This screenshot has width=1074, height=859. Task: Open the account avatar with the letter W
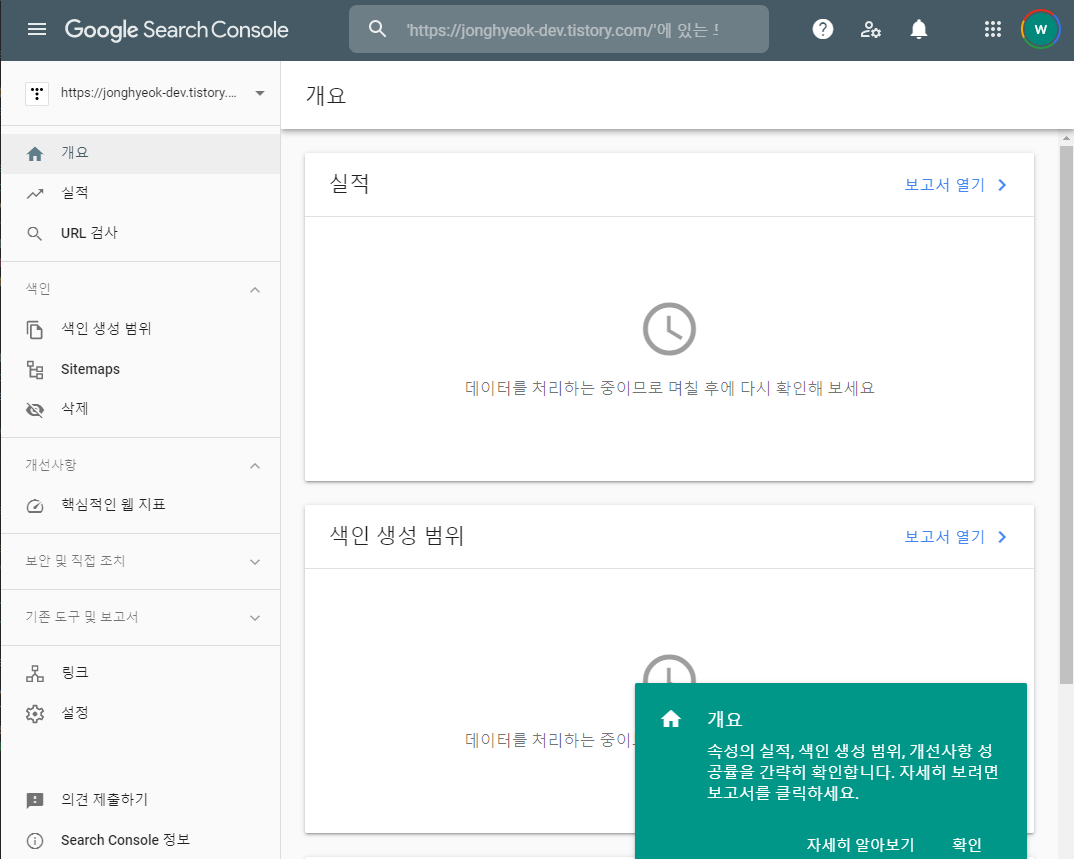1040,29
